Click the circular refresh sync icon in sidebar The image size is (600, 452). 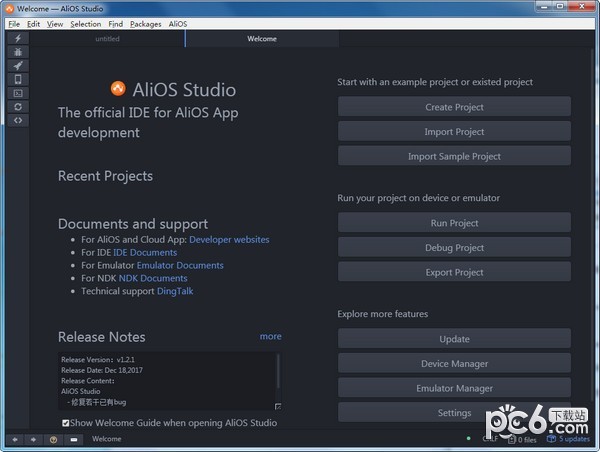tap(18, 107)
